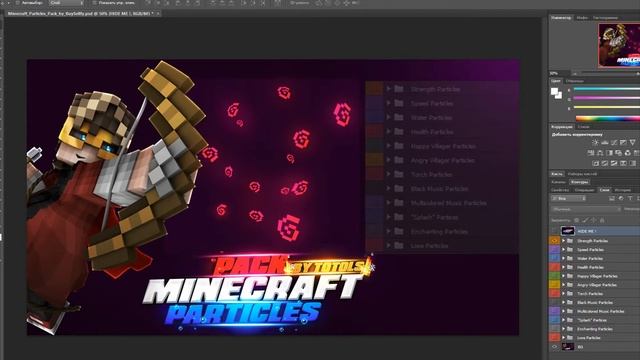
Task: Click the yellow color slider
Action: click(x=607, y=107)
